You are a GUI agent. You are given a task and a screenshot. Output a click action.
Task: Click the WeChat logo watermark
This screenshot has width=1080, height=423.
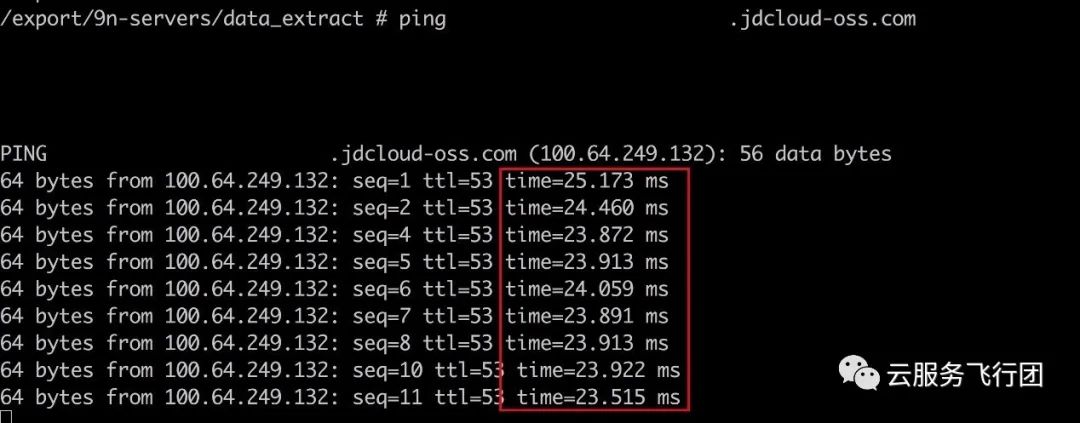[859, 375]
